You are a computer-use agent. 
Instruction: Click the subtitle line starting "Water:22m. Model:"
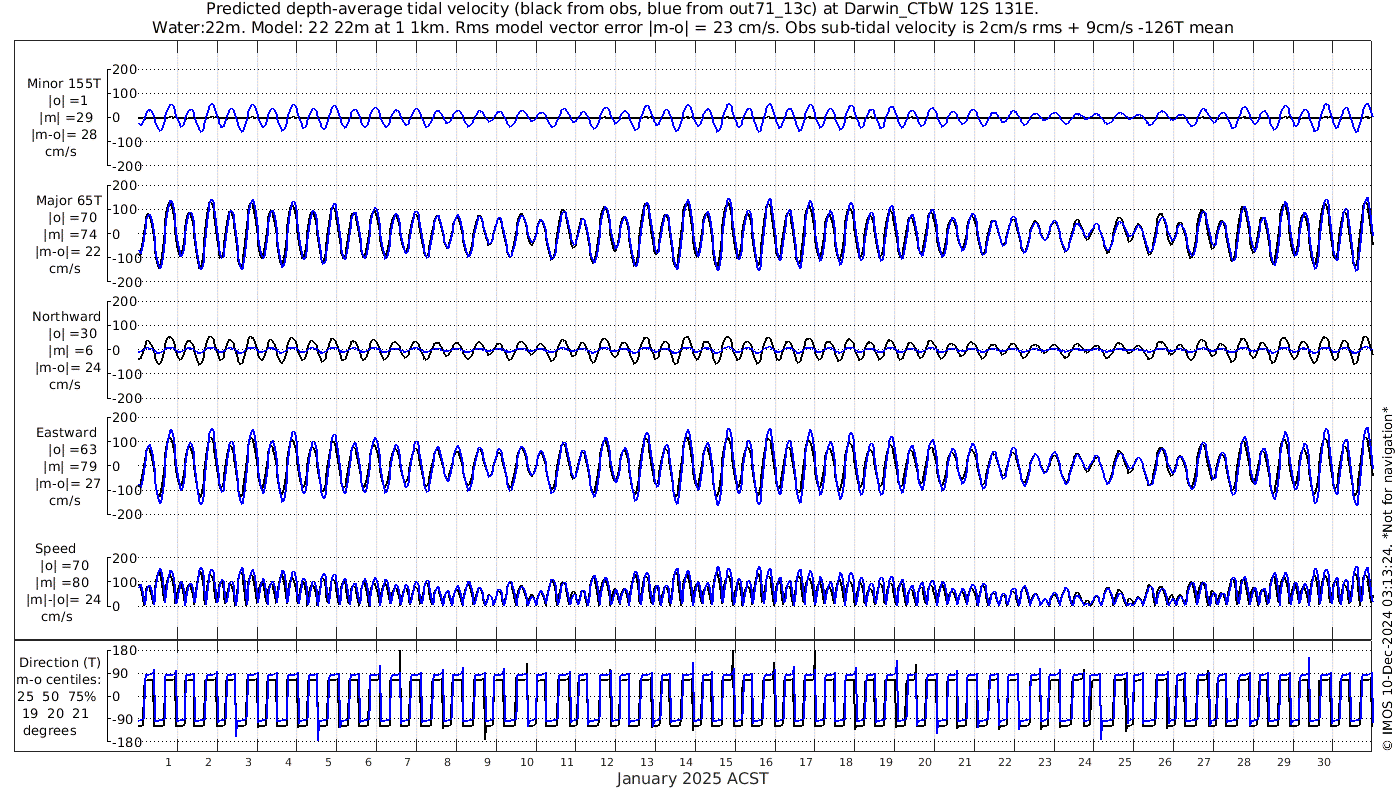tap(692, 28)
